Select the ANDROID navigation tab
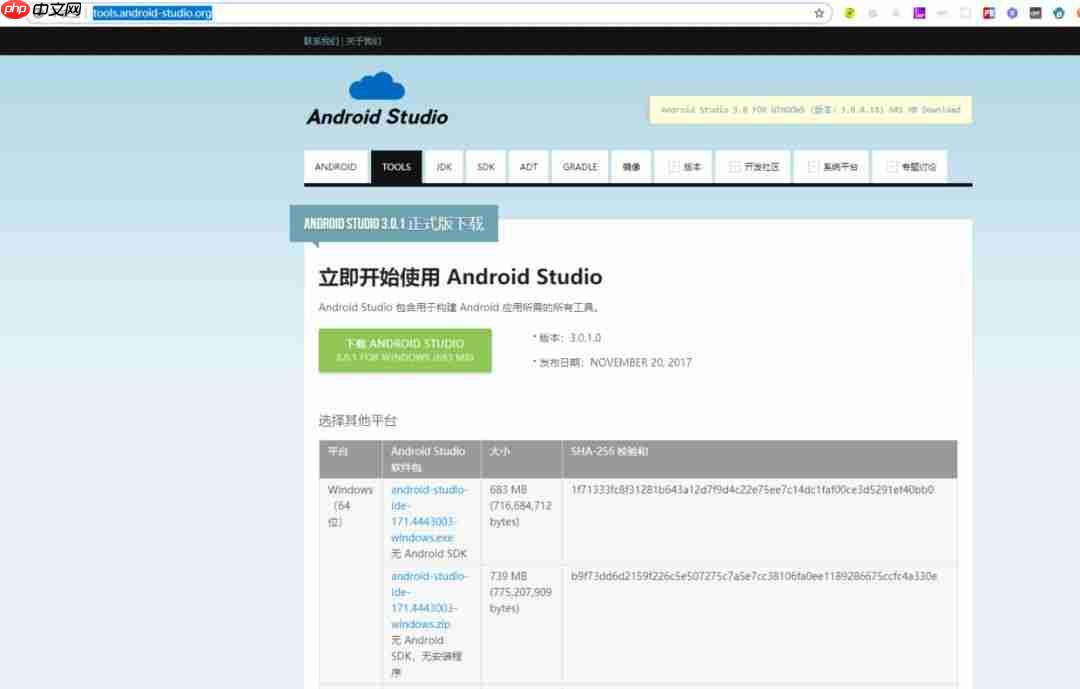 point(336,167)
